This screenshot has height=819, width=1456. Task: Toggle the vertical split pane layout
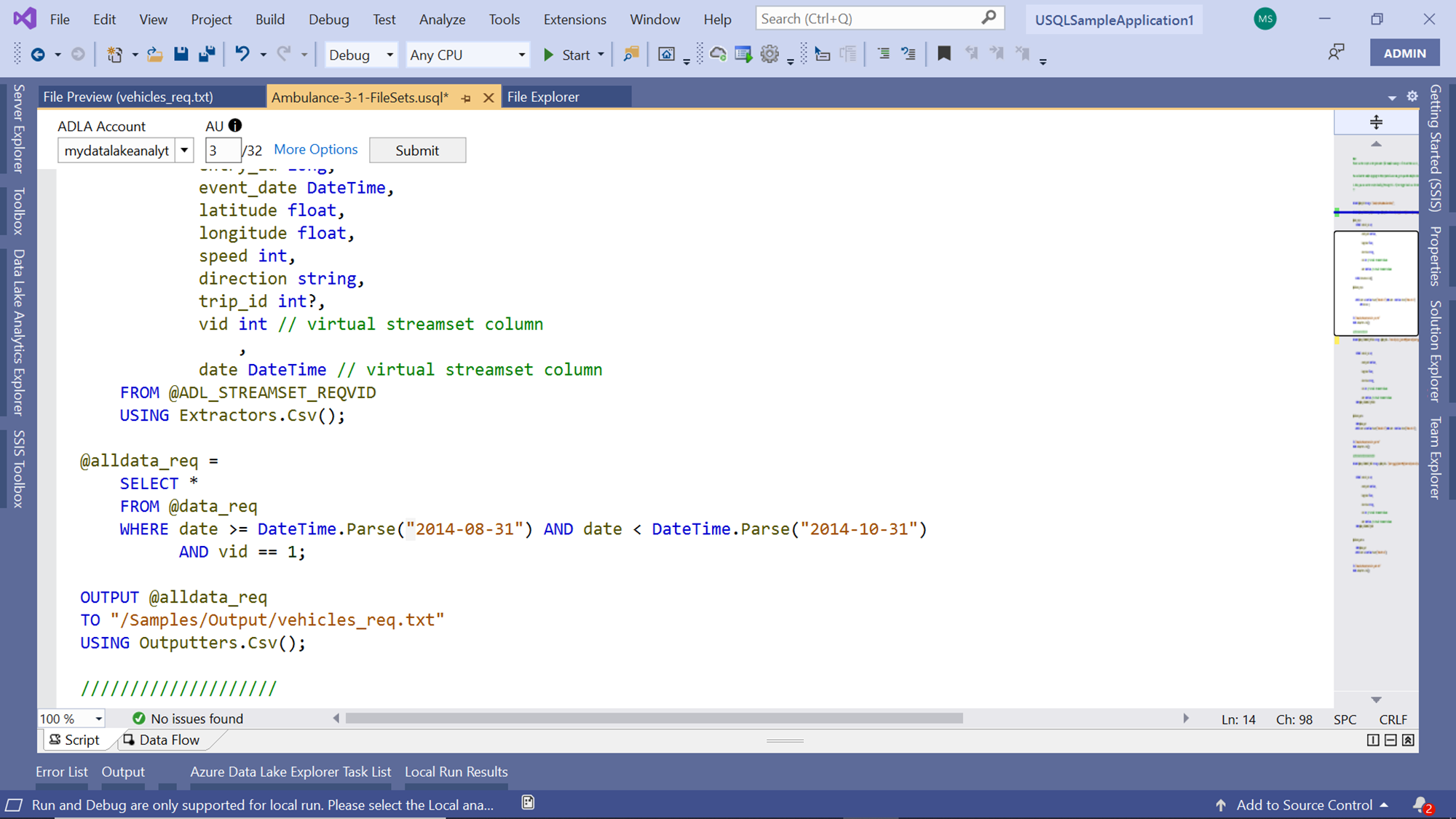click(1373, 740)
